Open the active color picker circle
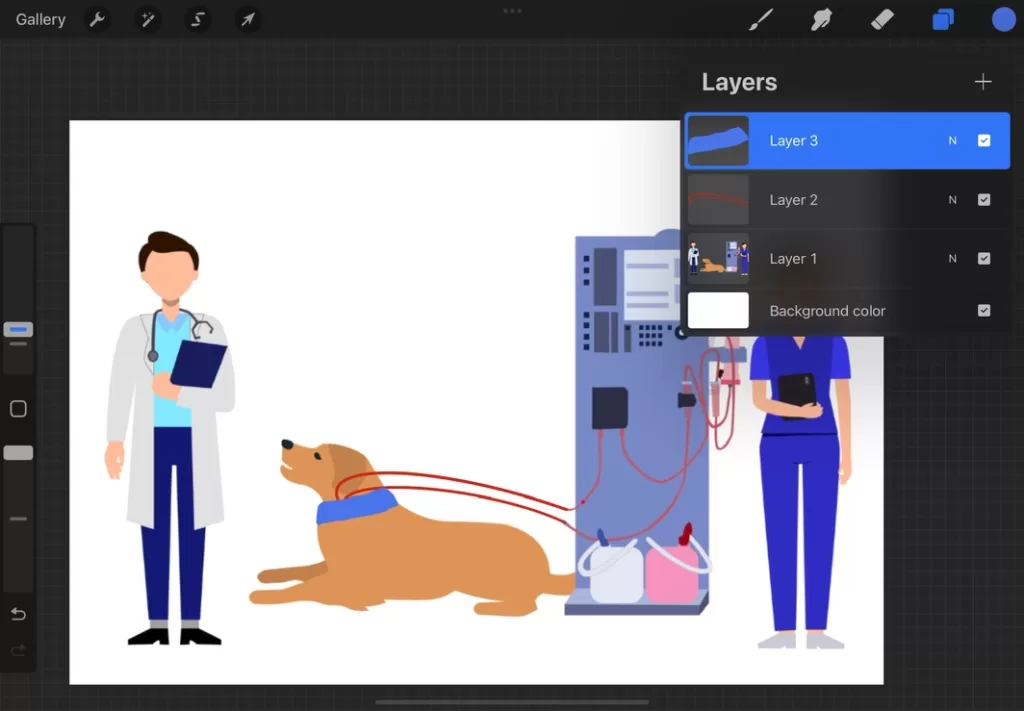This screenshot has width=1024, height=711. pos(1003,20)
